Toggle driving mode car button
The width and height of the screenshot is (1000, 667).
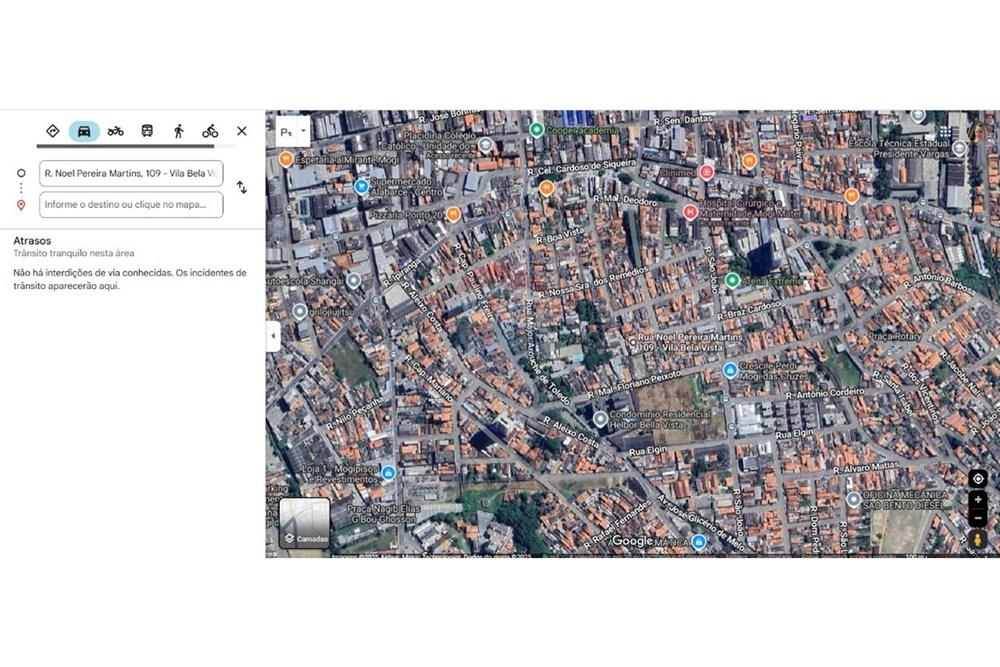coord(84,131)
